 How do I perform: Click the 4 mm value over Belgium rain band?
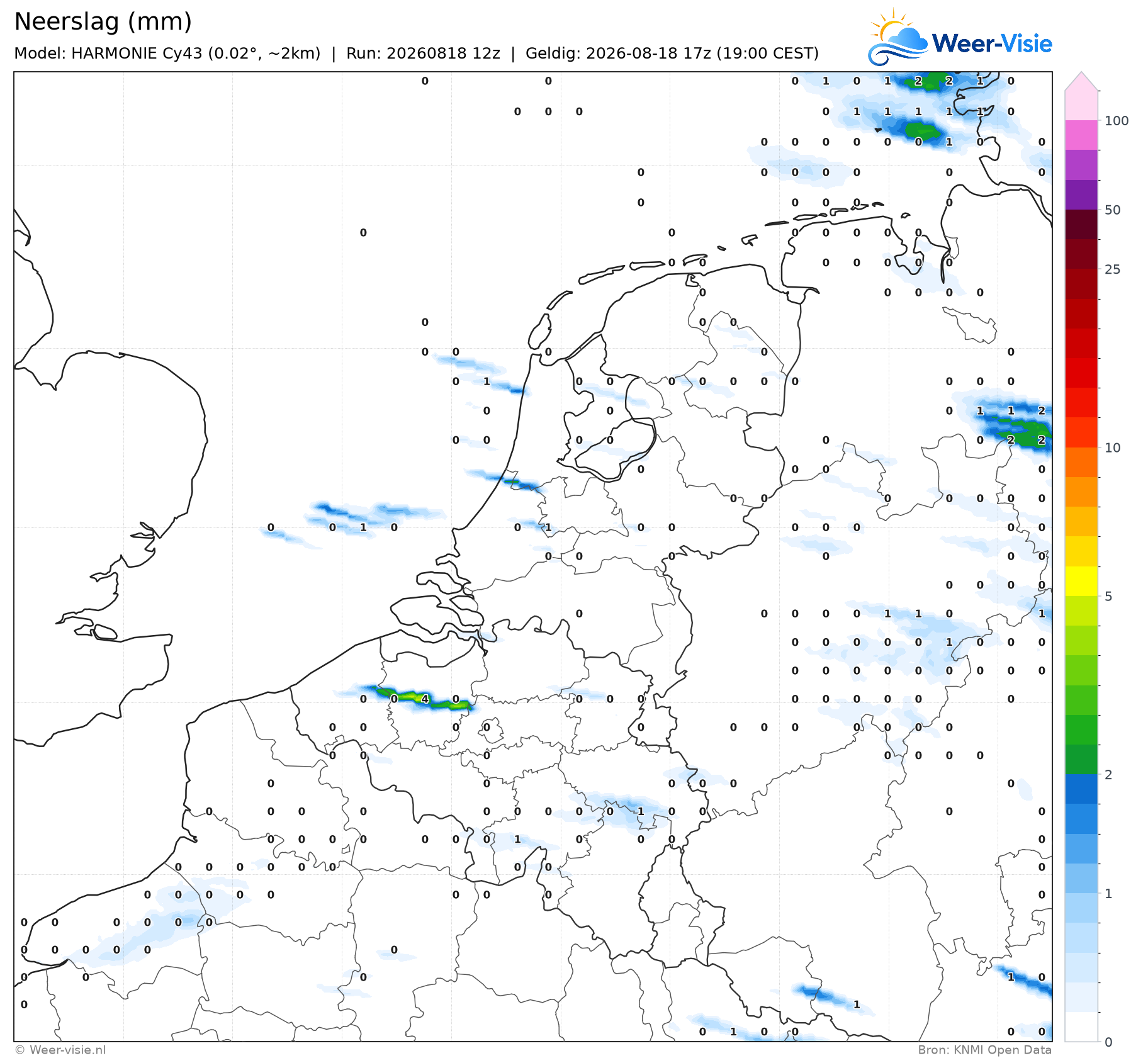[425, 699]
